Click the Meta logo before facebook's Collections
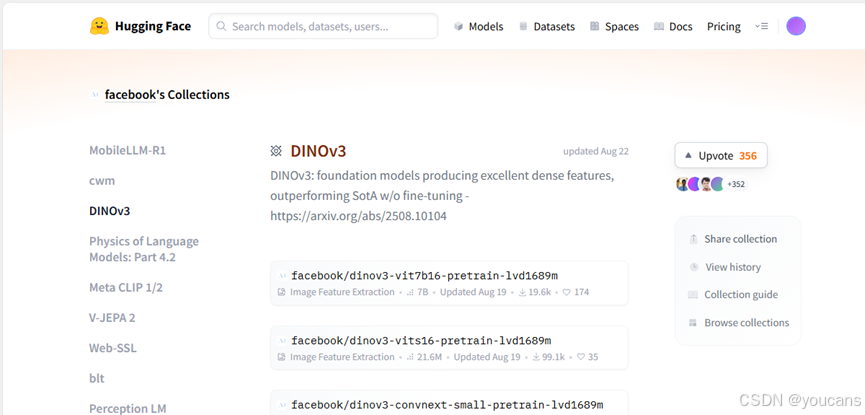The height and width of the screenshot is (415, 865). pyautogui.click(x=94, y=95)
